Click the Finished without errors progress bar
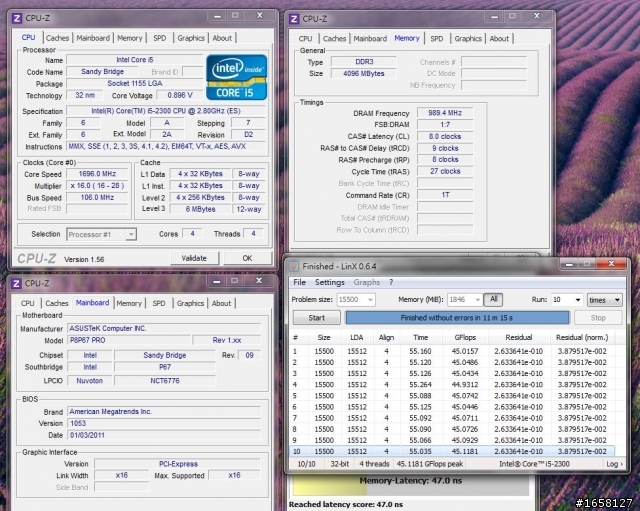640x511 pixels. click(x=457, y=318)
